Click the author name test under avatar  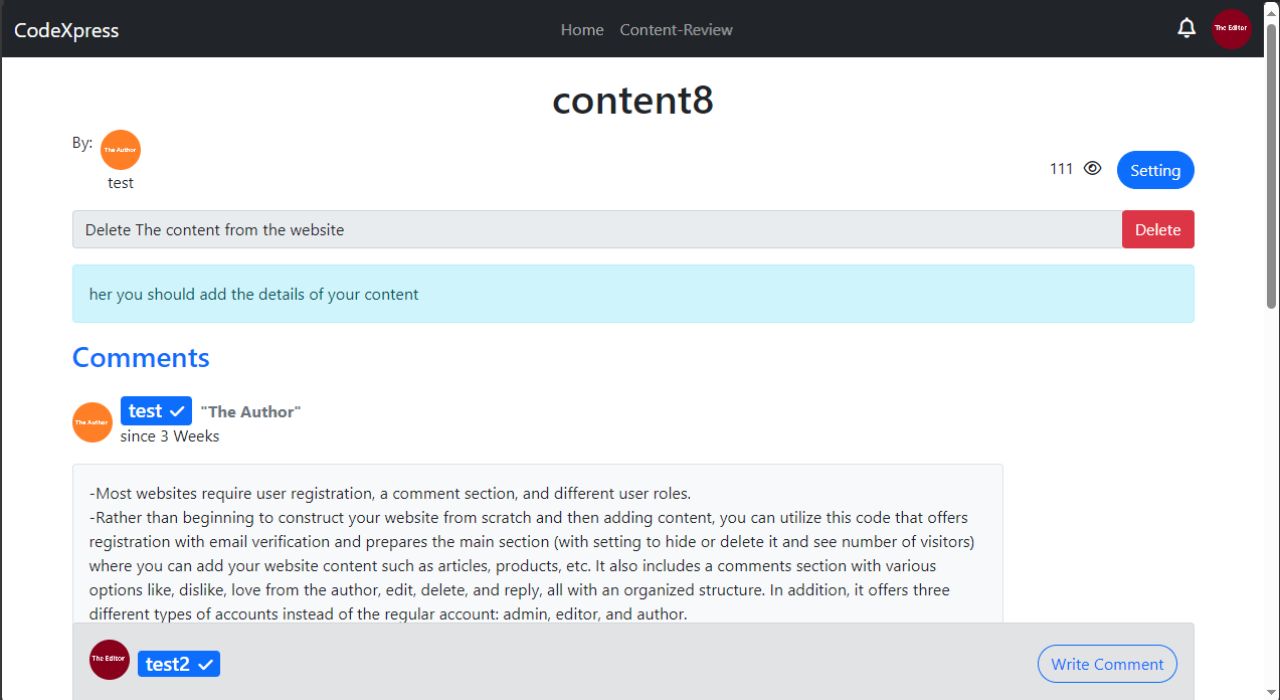point(121,183)
